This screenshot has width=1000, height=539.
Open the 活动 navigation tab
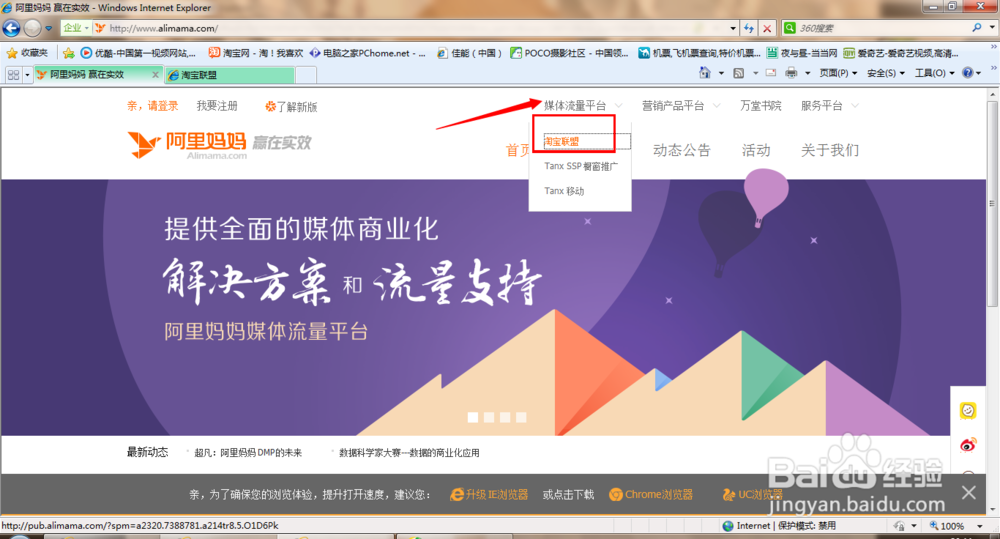click(756, 151)
